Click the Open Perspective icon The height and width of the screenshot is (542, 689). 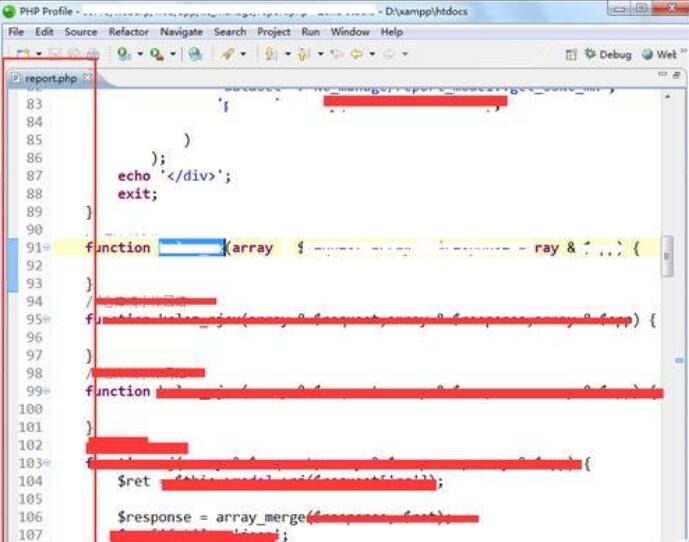[x=571, y=54]
